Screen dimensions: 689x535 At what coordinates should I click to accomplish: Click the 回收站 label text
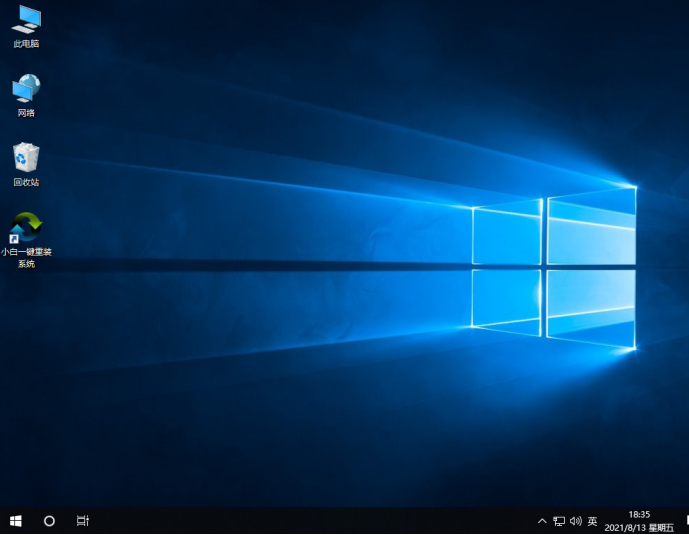[26, 182]
